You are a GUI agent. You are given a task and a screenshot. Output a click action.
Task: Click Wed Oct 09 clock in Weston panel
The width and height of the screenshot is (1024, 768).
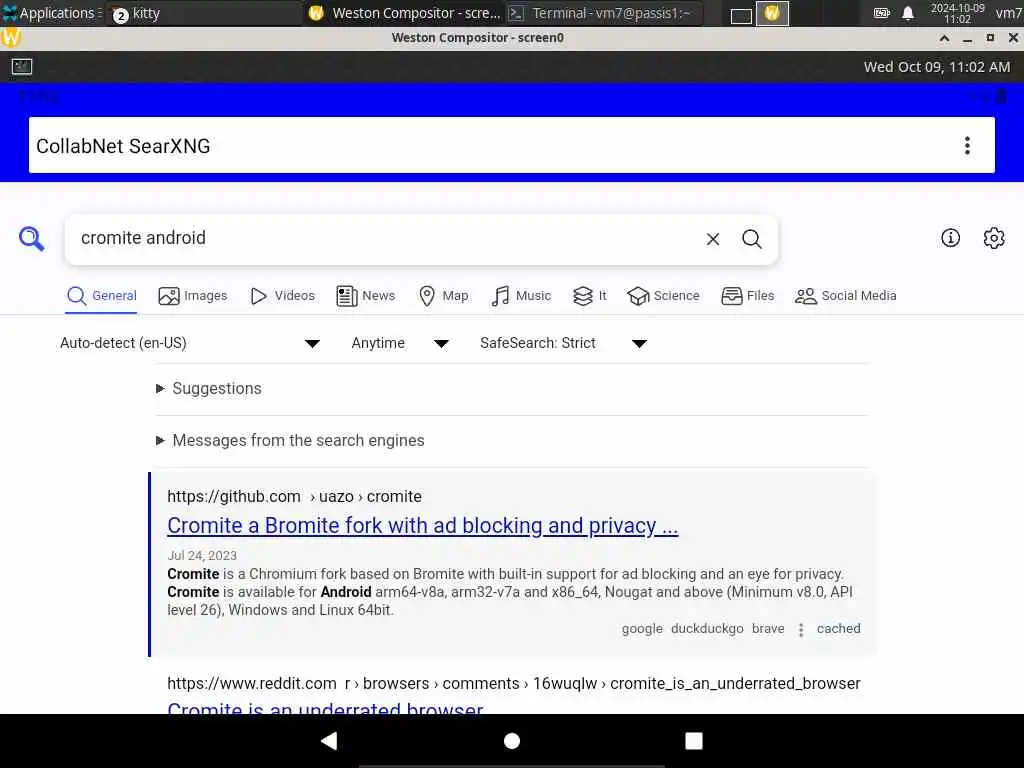click(x=936, y=67)
